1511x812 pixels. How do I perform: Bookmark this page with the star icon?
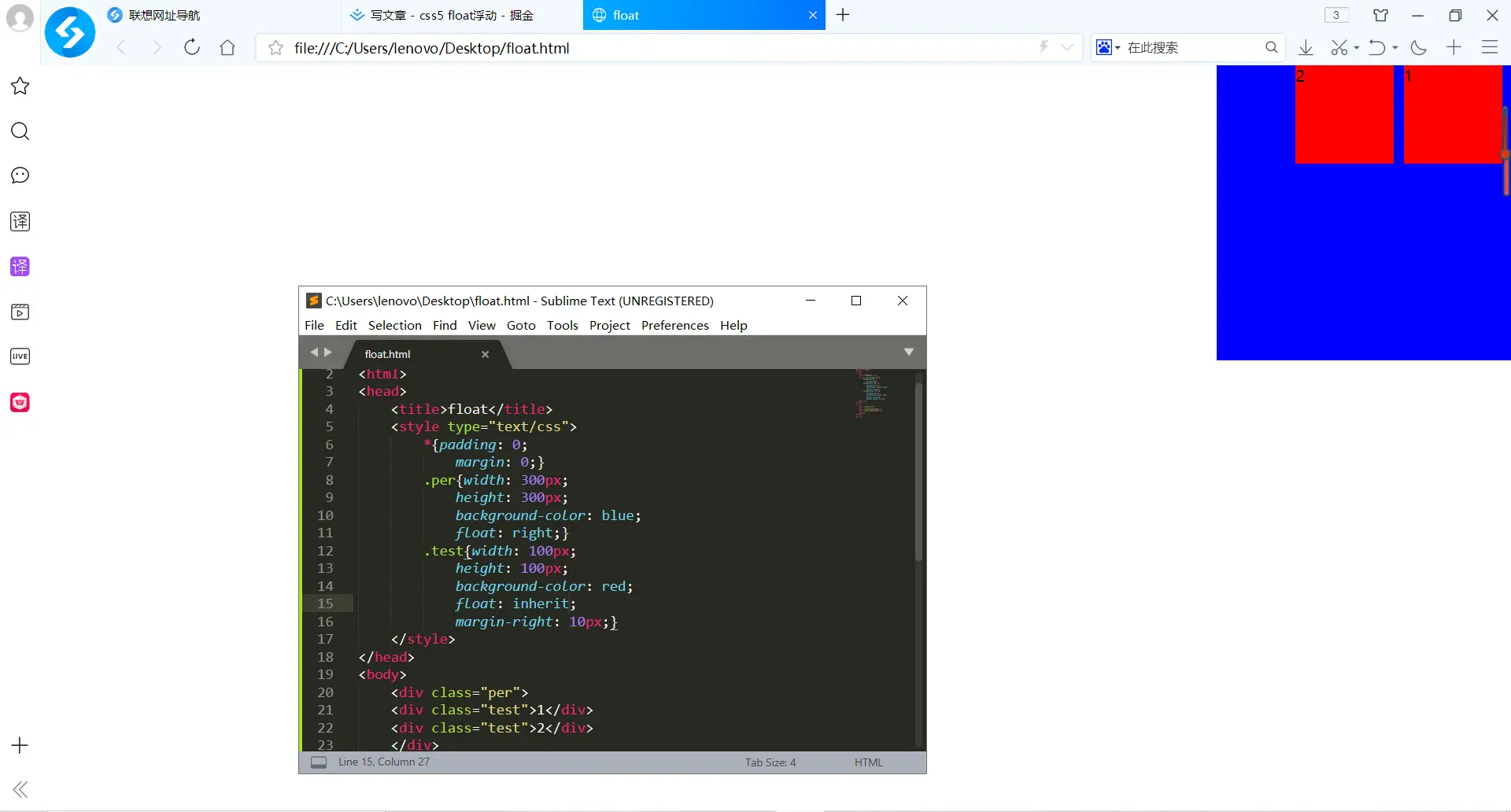click(x=275, y=48)
